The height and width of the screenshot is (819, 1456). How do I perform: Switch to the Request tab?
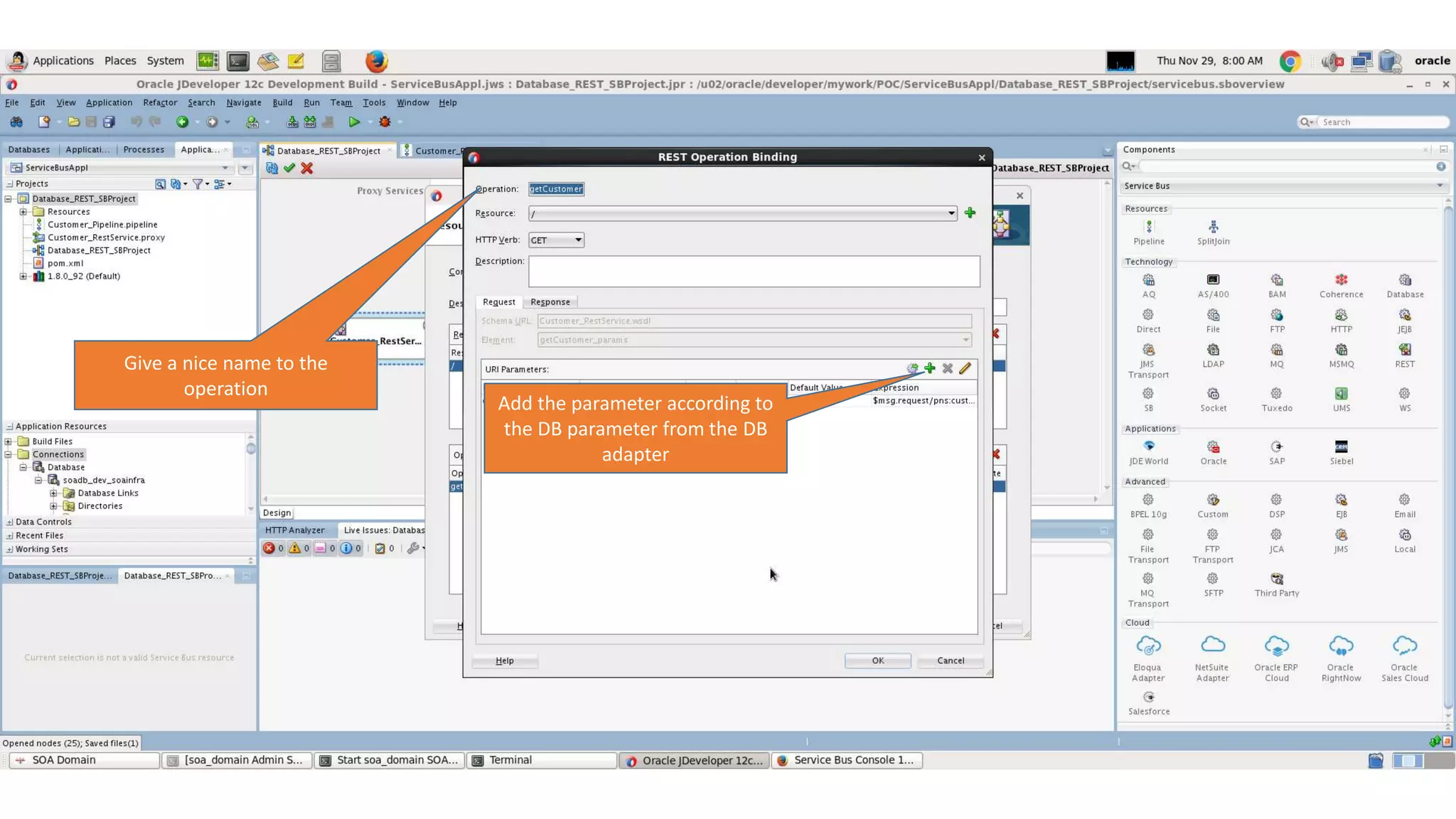click(498, 302)
